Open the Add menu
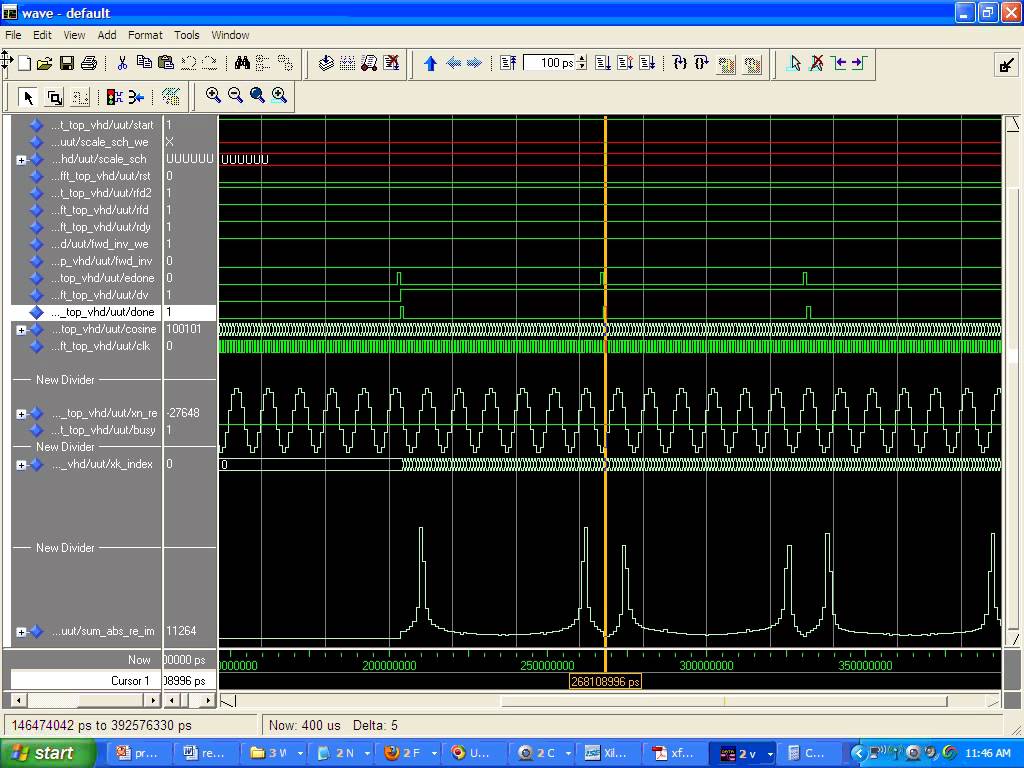The image size is (1024, 768). point(107,35)
